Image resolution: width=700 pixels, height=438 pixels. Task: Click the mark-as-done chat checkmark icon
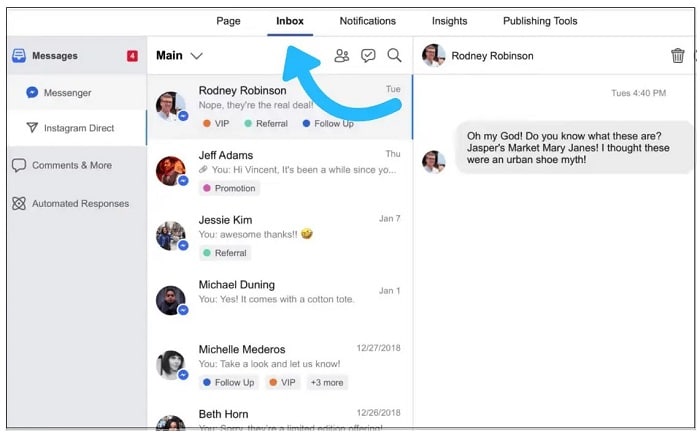pos(368,55)
